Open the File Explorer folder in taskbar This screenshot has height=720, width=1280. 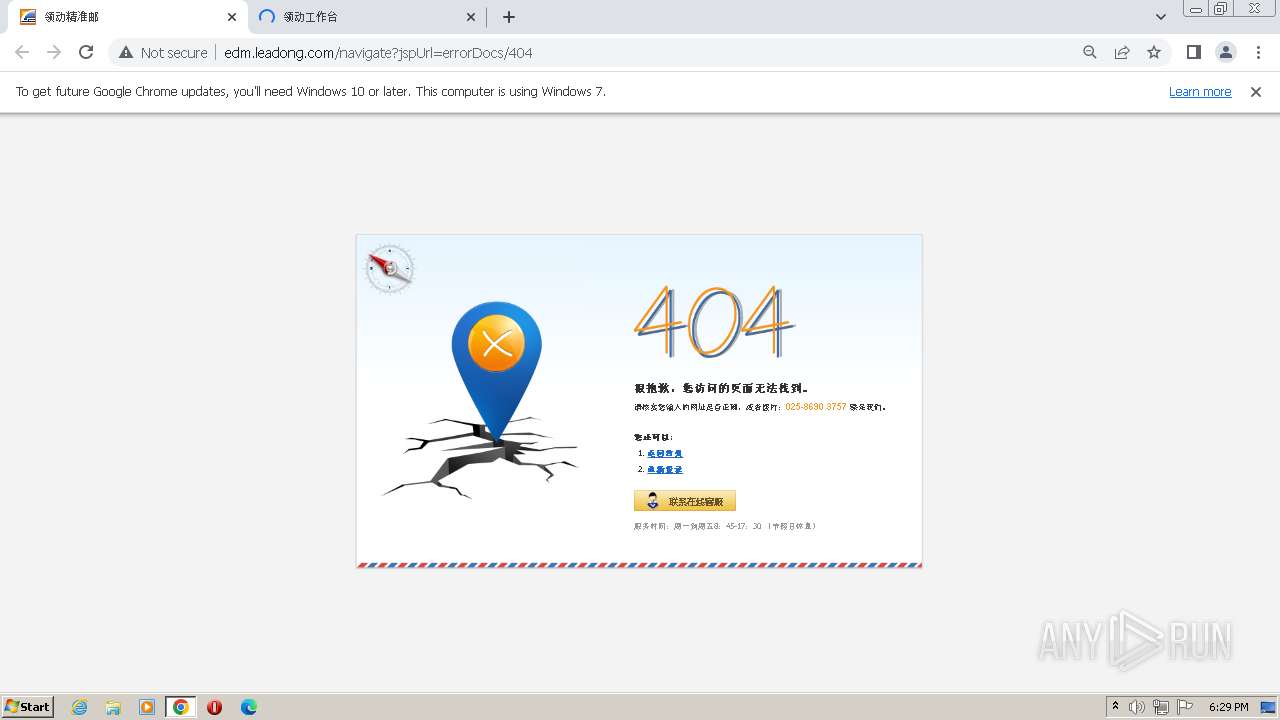[113, 707]
